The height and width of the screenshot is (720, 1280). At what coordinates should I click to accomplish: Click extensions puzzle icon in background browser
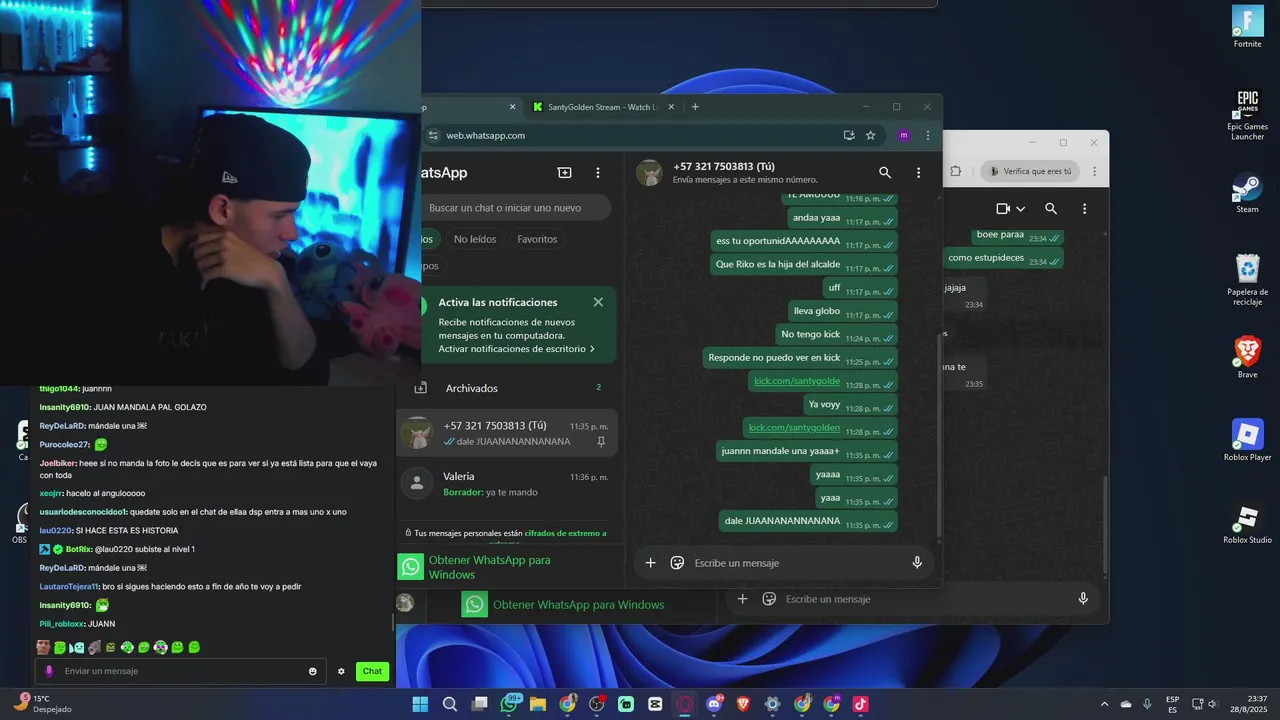coord(955,171)
